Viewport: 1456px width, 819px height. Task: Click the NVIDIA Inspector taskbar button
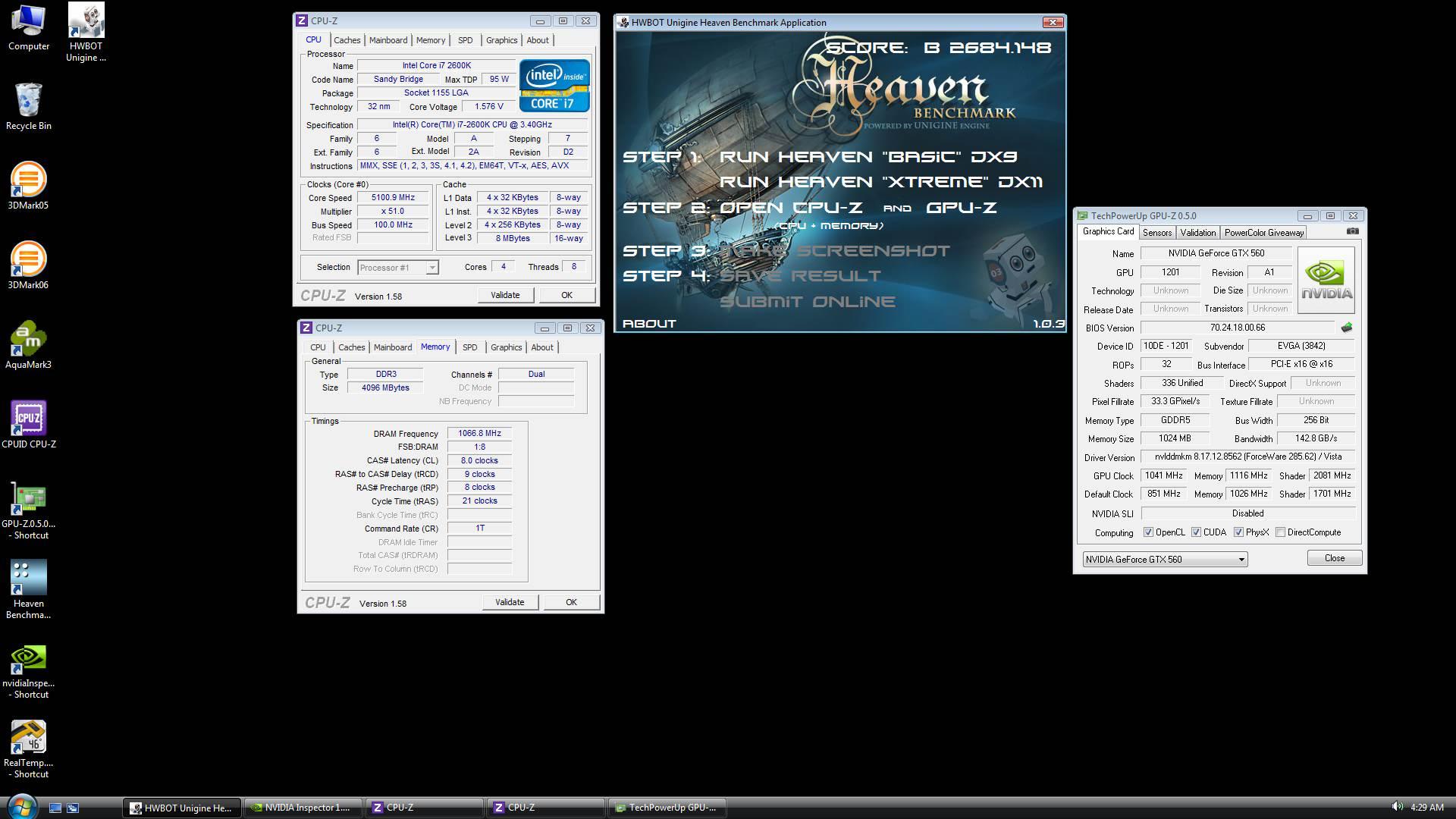[303, 808]
